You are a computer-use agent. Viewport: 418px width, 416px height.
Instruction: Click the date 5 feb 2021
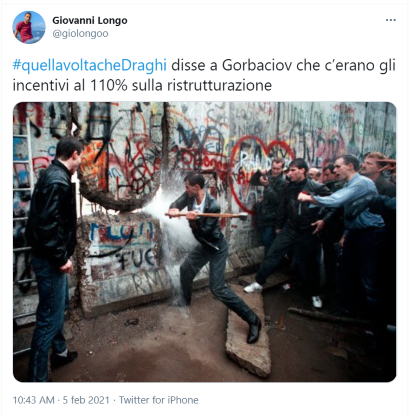[86, 400]
